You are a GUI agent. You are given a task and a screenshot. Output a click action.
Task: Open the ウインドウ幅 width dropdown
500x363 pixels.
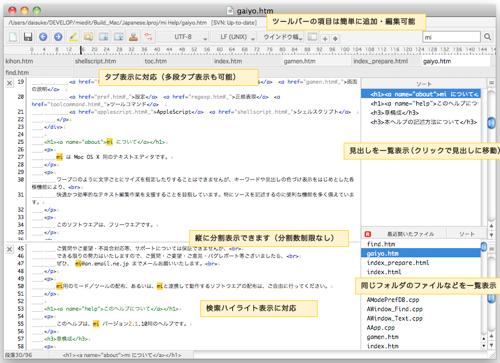click(x=283, y=37)
